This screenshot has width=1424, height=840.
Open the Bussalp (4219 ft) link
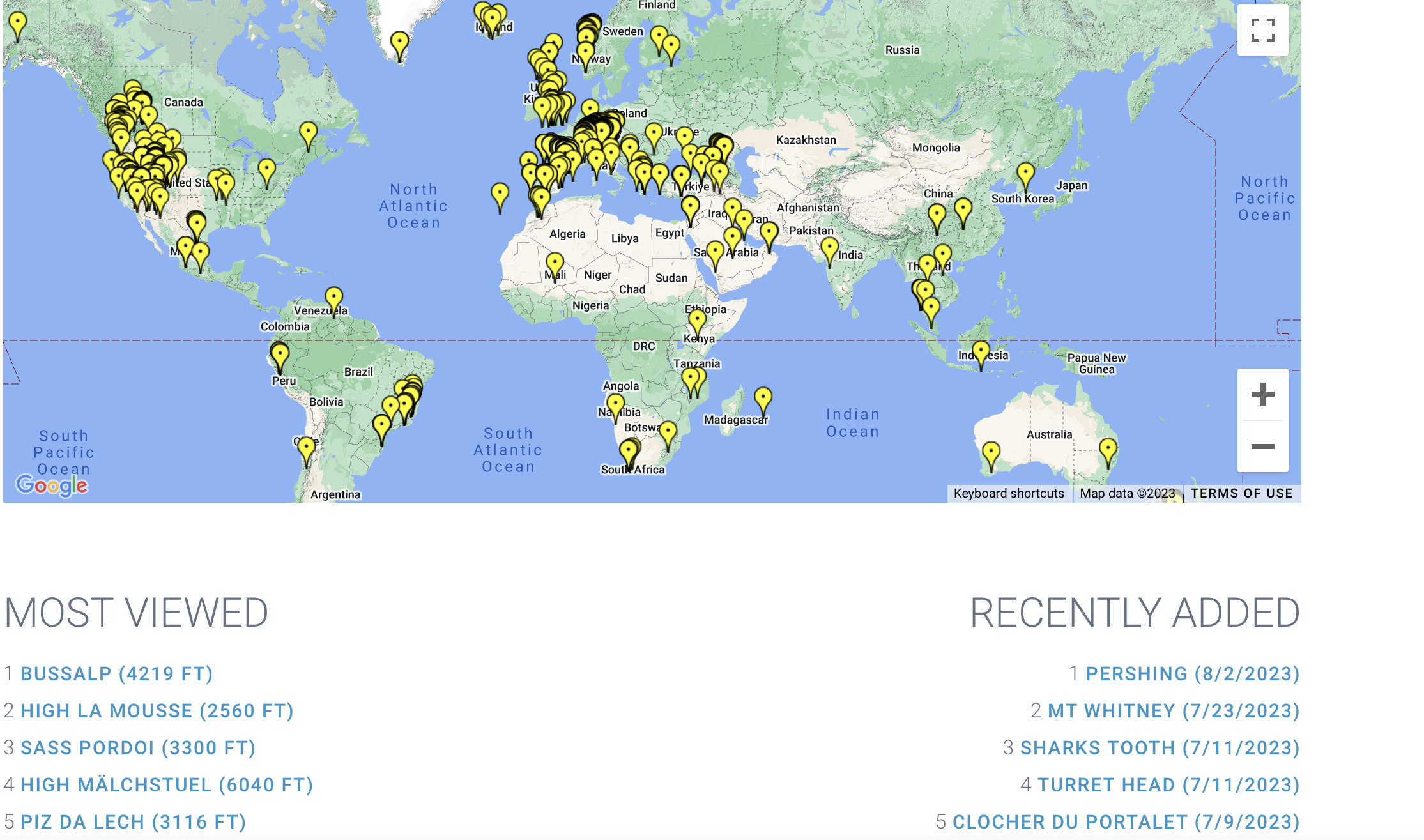point(116,674)
